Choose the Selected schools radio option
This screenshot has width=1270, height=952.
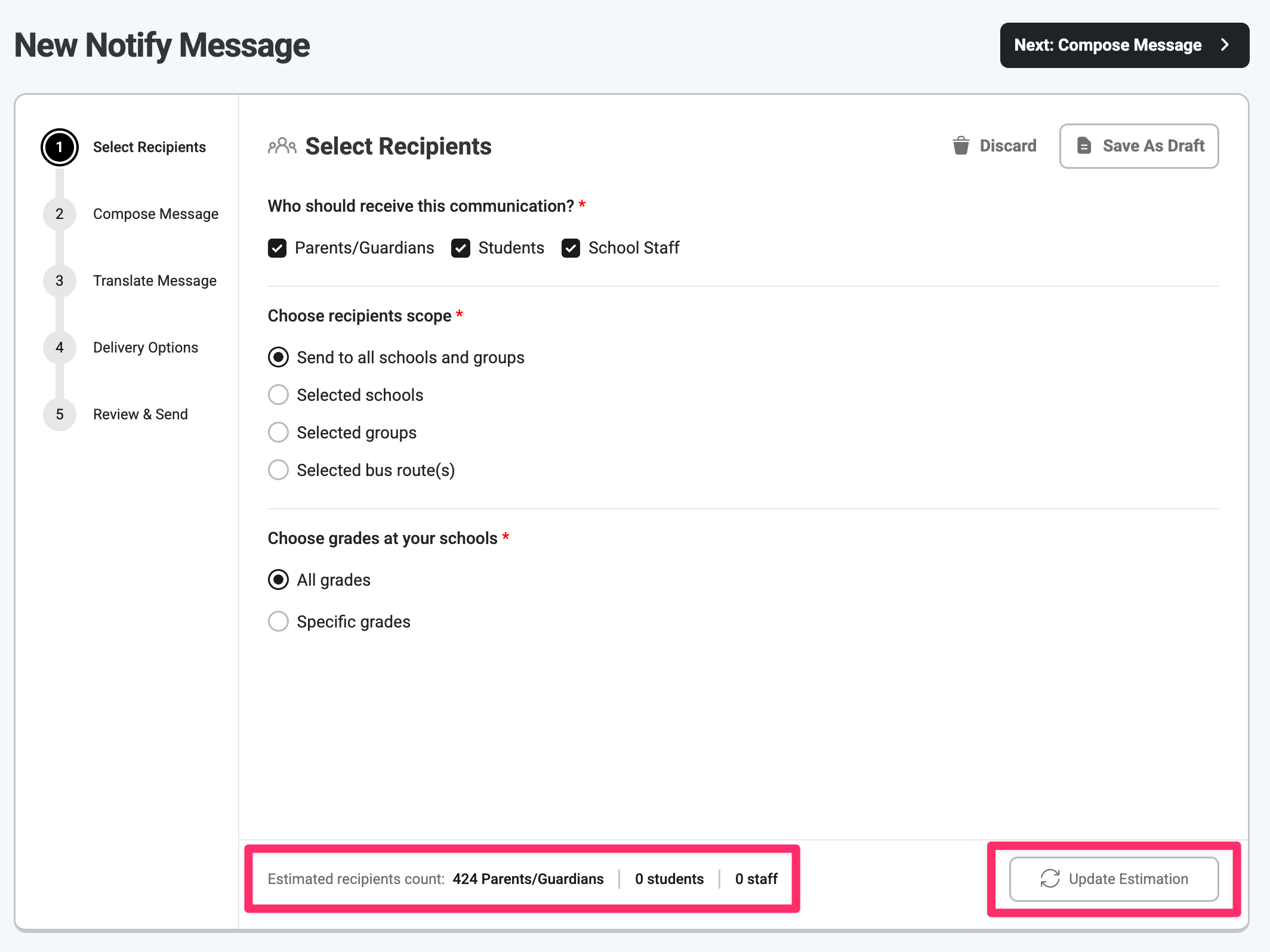tap(278, 395)
